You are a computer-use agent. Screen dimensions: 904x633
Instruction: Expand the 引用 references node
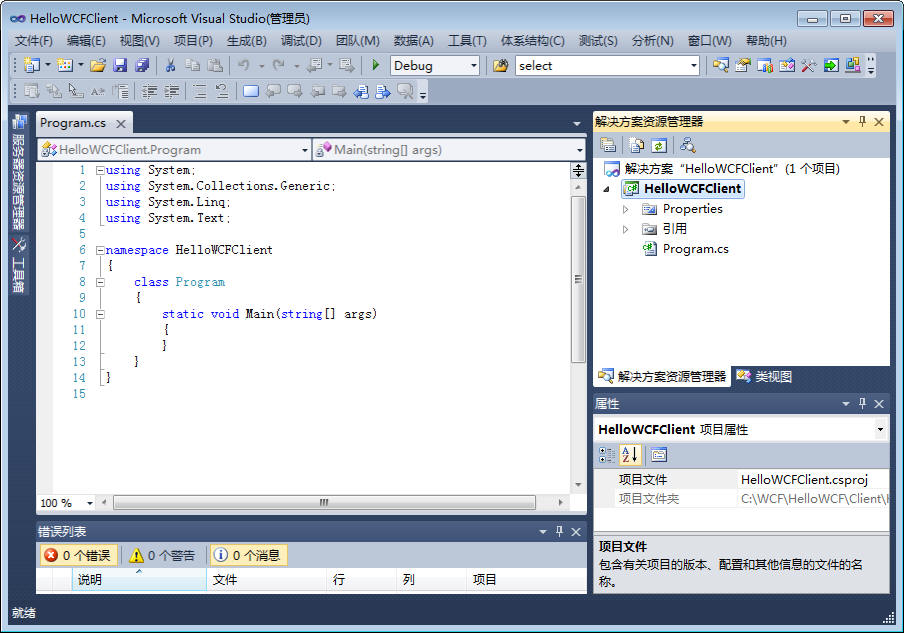tap(626, 229)
